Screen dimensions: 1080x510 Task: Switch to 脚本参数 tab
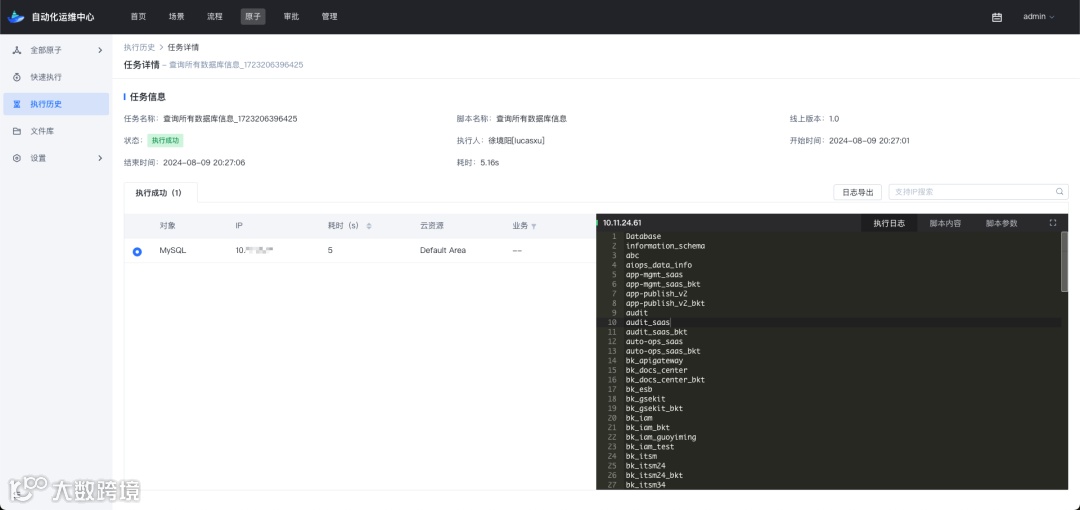(x=1001, y=223)
